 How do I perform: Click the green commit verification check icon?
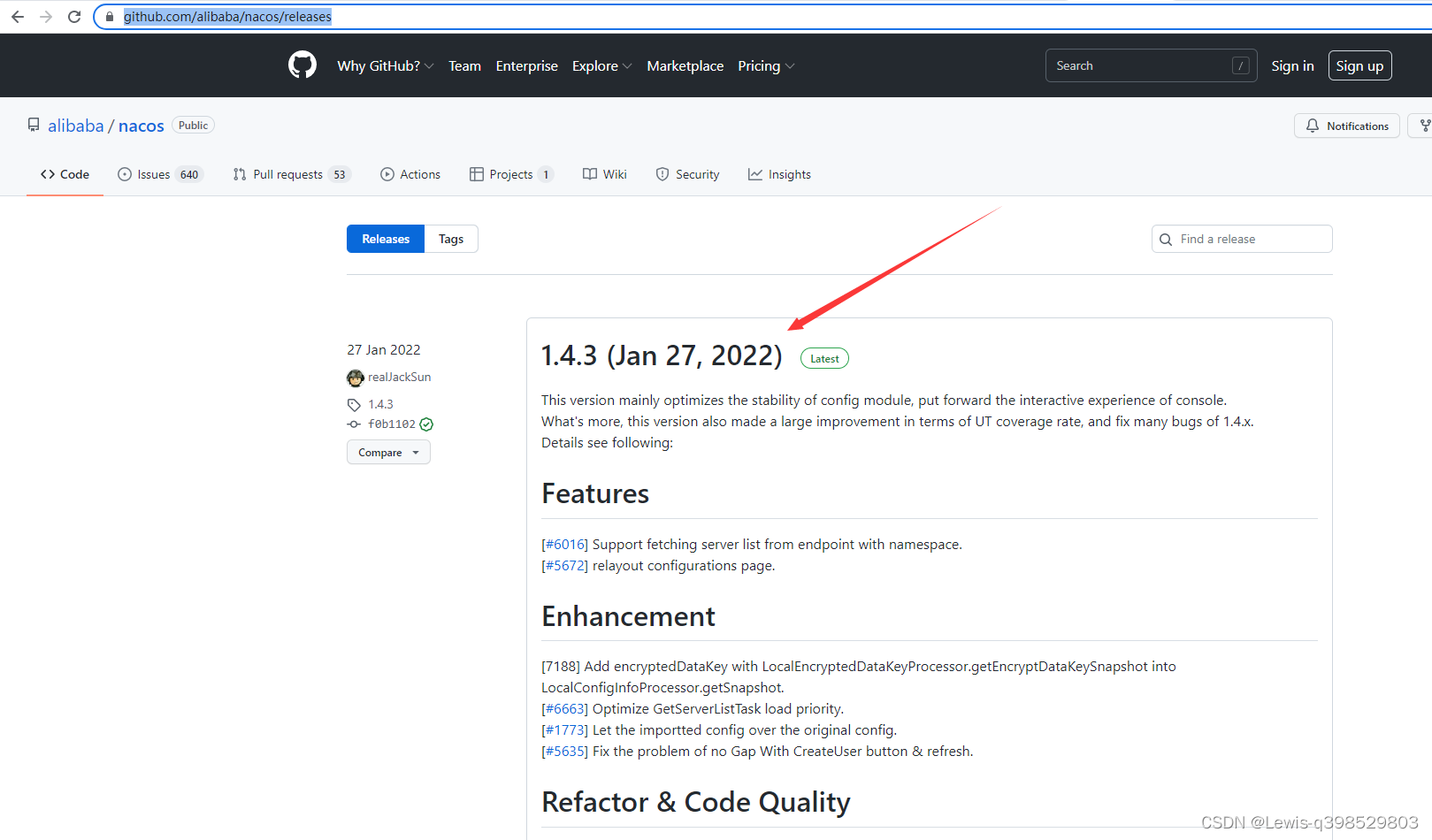tap(426, 424)
